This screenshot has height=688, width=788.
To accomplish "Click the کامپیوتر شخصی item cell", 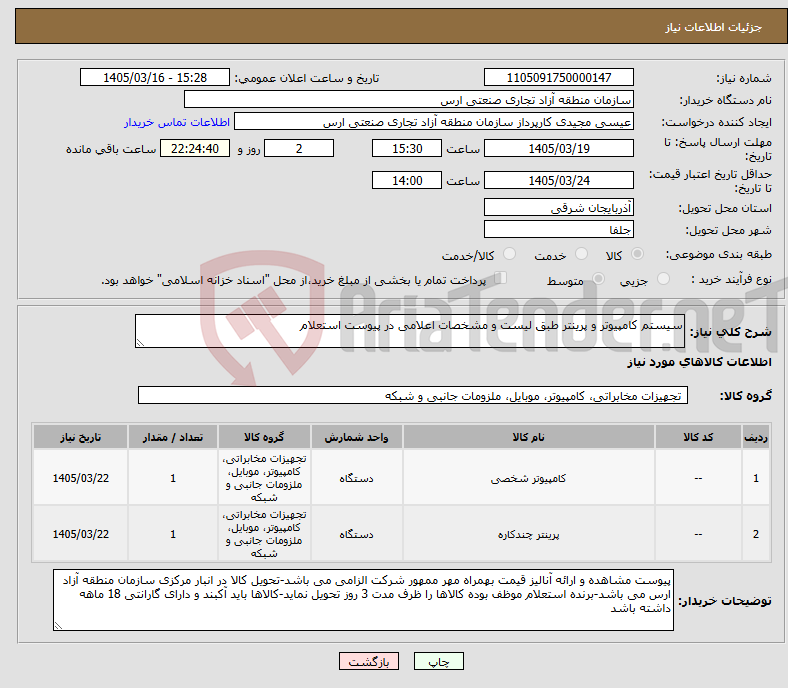I will pos(529,478).
